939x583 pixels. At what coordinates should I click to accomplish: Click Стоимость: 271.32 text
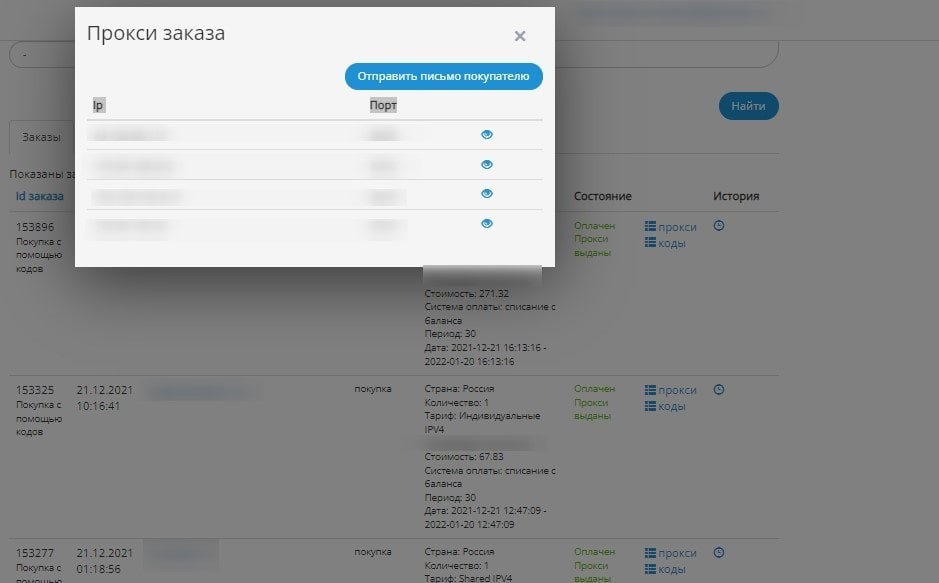click(x=467, y=293)
